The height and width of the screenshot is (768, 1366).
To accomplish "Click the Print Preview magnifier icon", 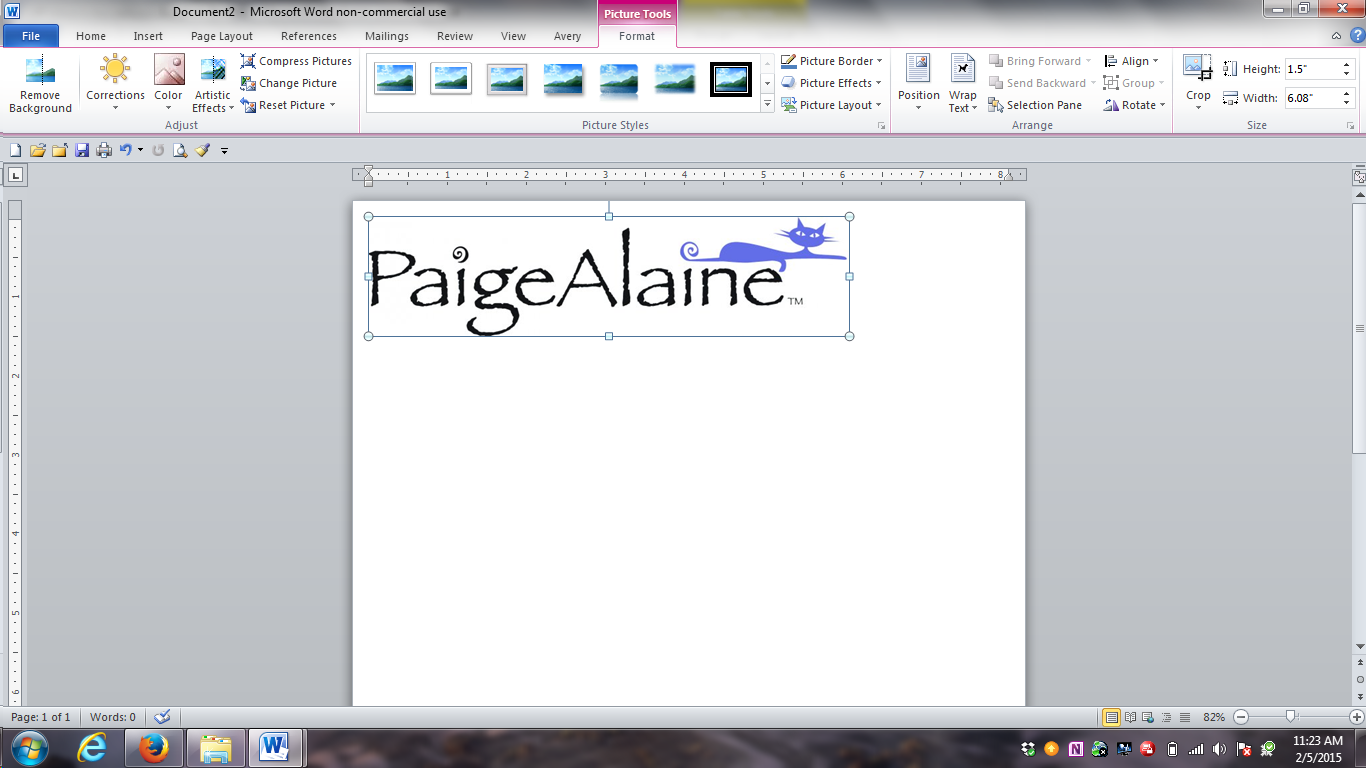I will pyautogui.click(x=180, y=150).
